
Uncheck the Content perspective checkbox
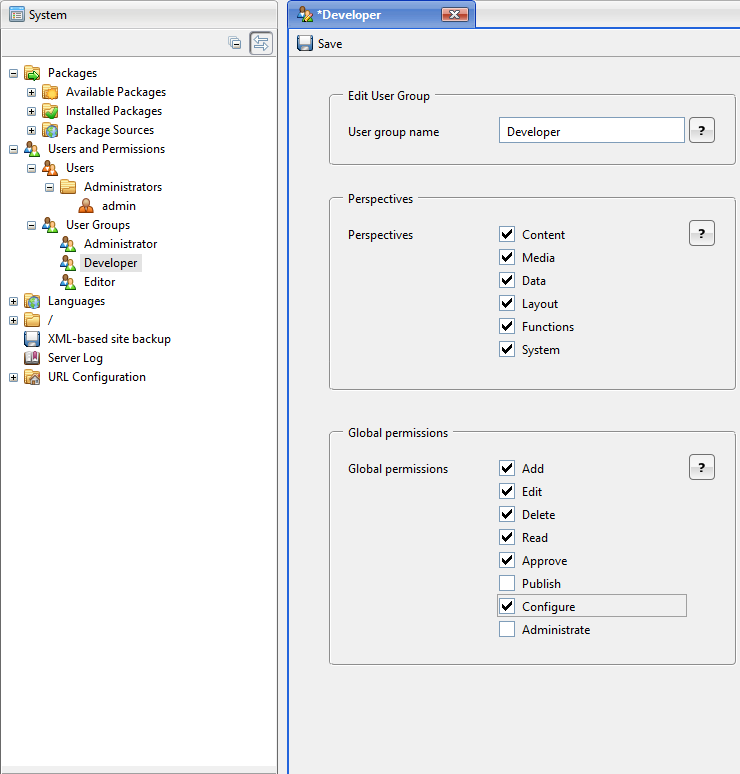coord(507,234)
